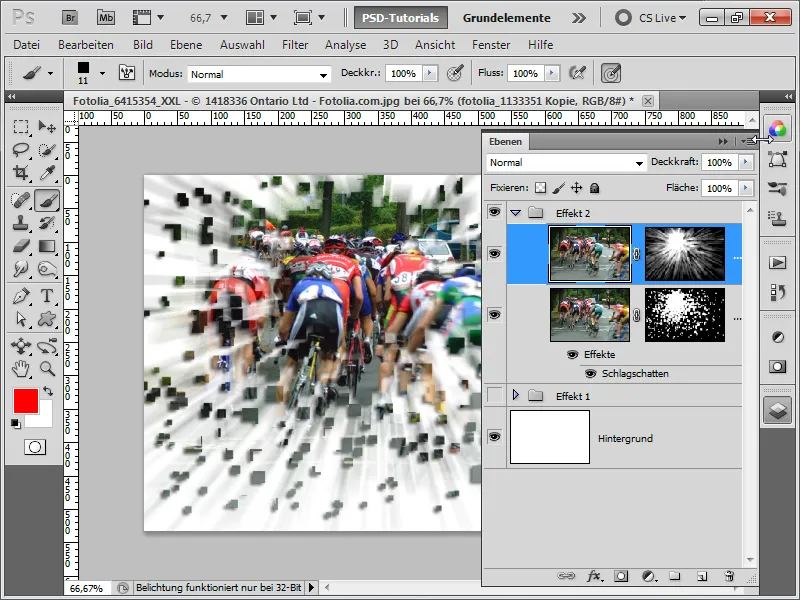This screenshot has height=600, width=800.
Task: Select the Pen tool
Action: [x=21, y=296]
